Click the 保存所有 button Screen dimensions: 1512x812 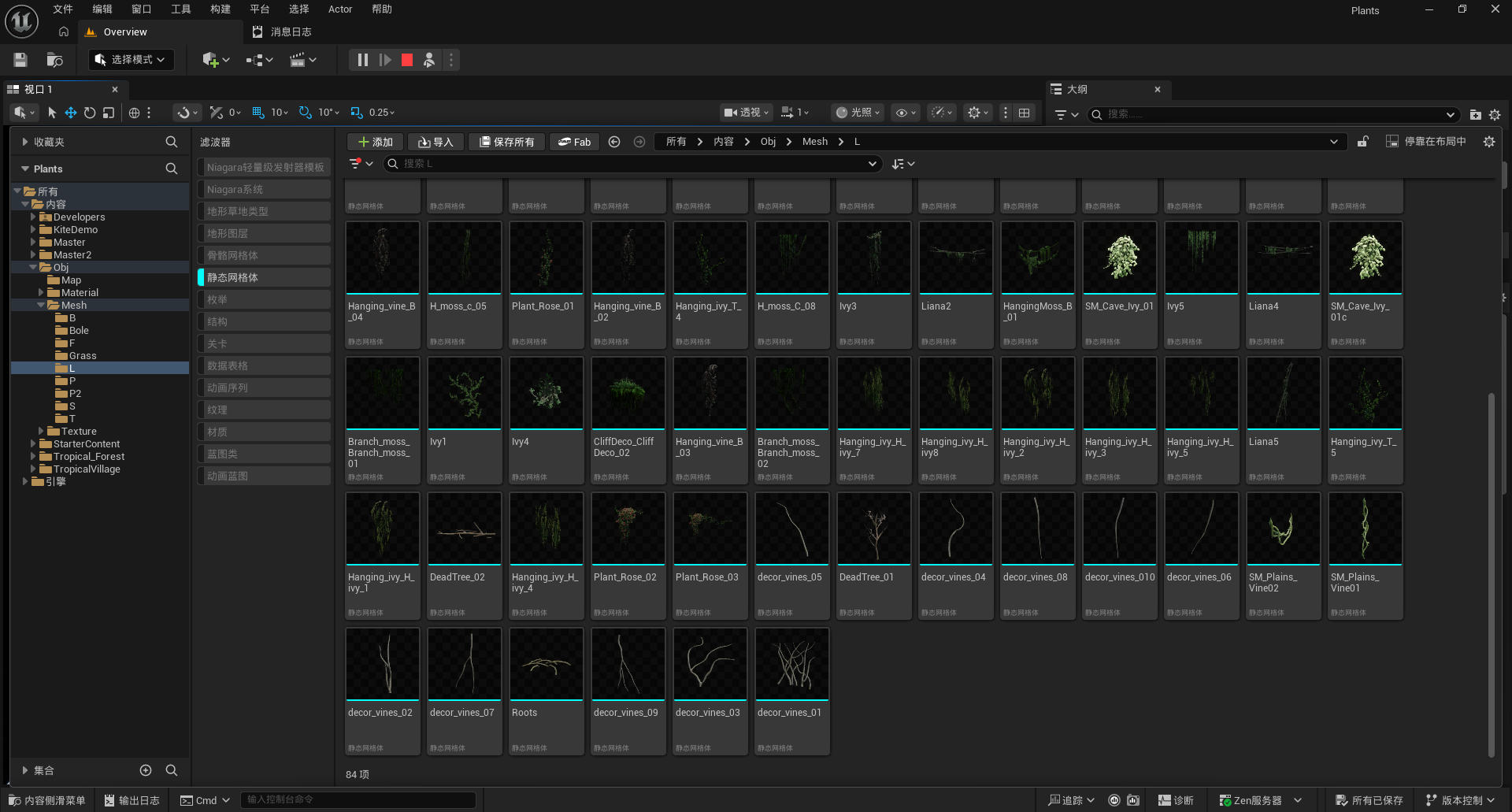[506, 142]
